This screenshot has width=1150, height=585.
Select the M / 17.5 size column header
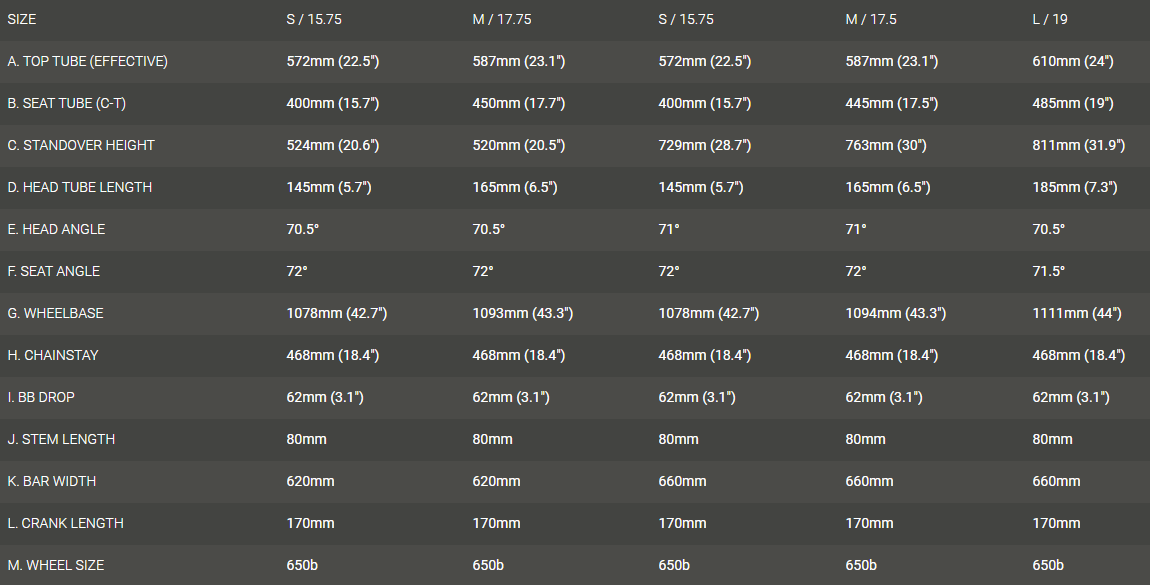pos(871,19)
